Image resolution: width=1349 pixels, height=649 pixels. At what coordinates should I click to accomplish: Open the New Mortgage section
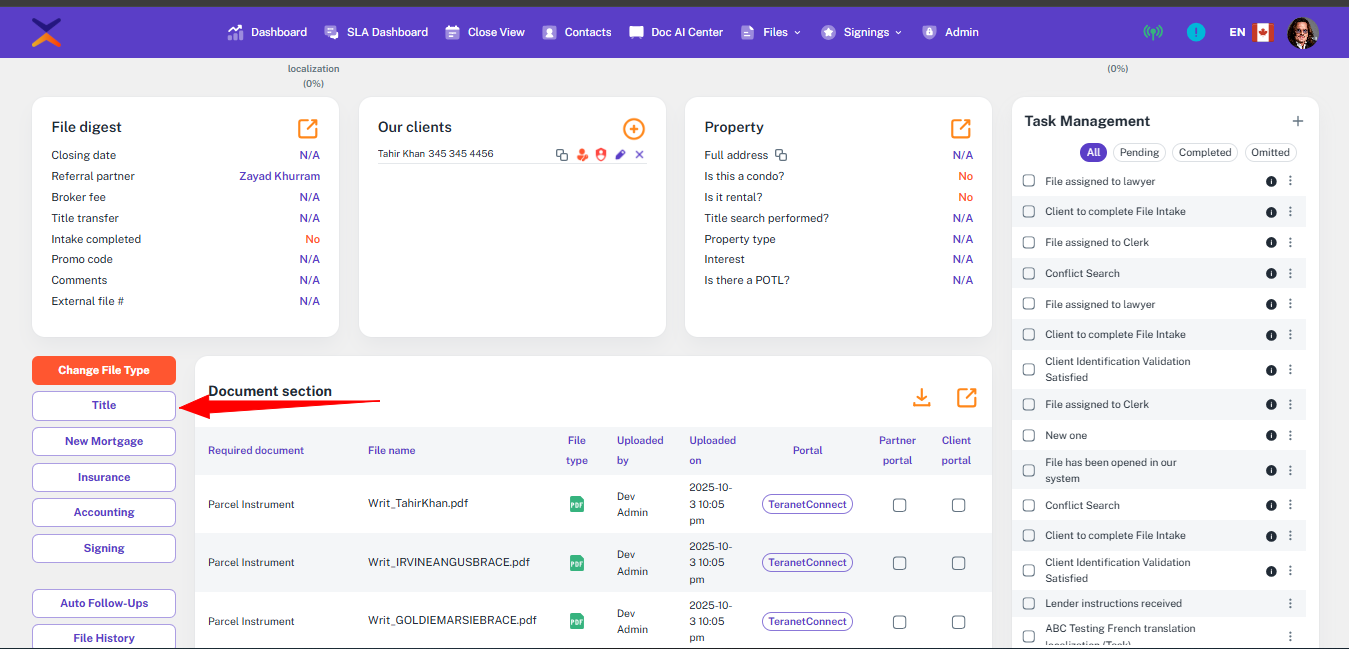point(104,441)
